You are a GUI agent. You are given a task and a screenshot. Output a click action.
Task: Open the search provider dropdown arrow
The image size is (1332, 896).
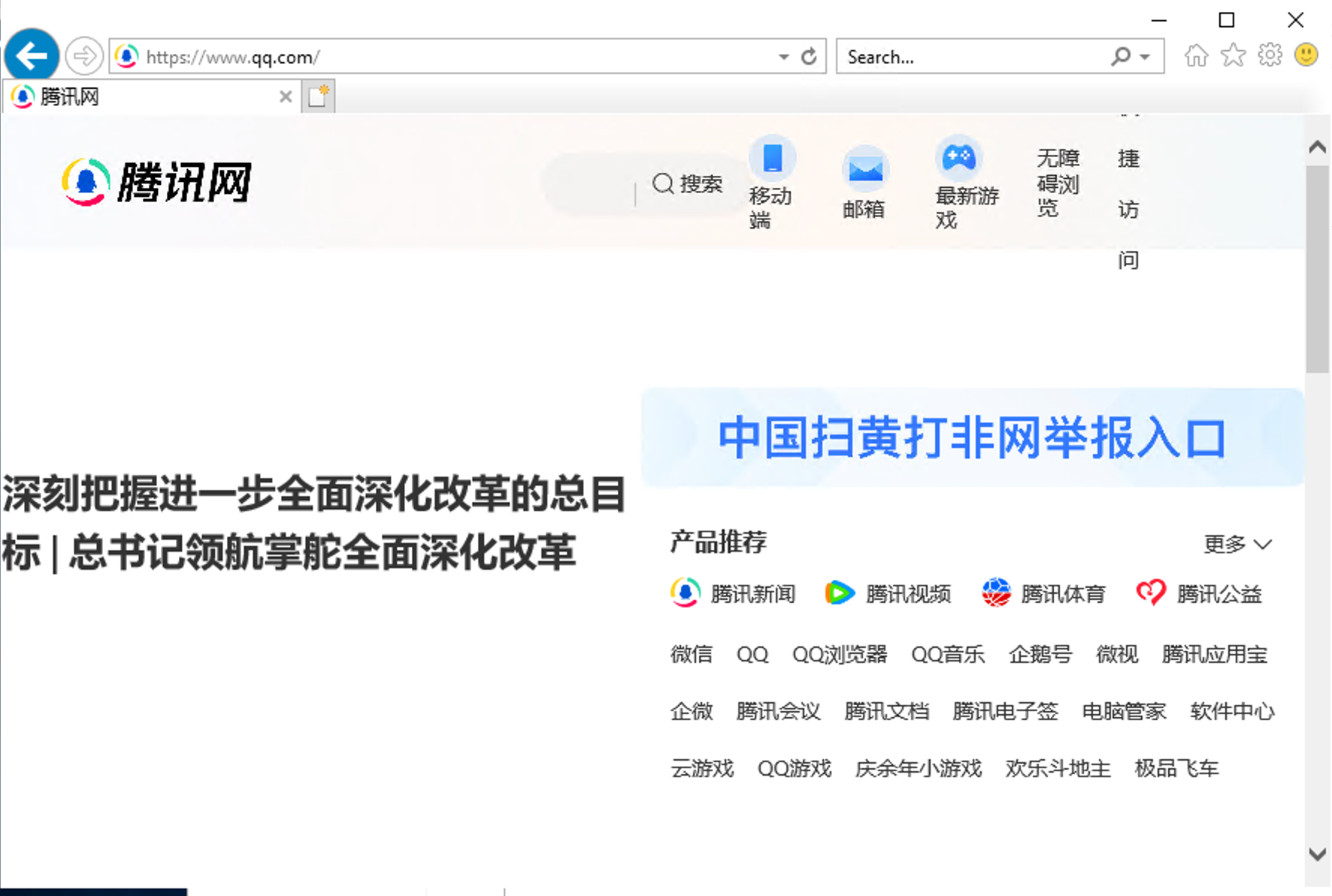pyautogui.click(x=1144, y=56)
